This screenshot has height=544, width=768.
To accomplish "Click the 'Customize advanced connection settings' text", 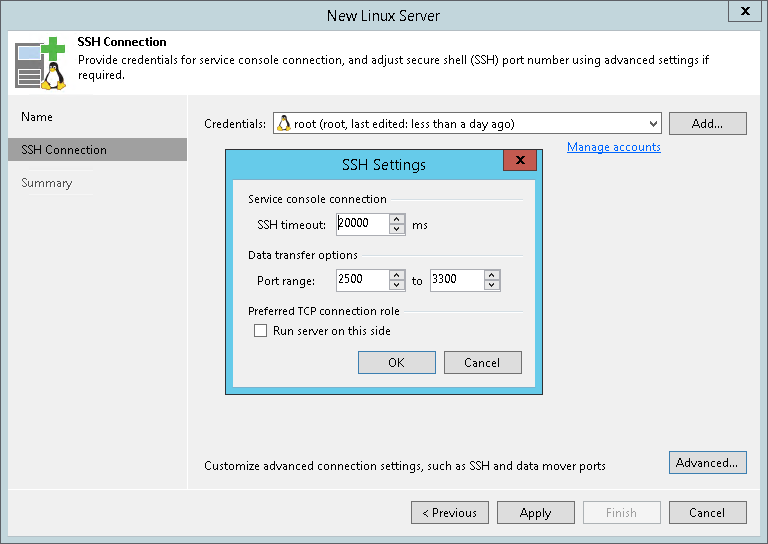I will [x=405, y=466].
